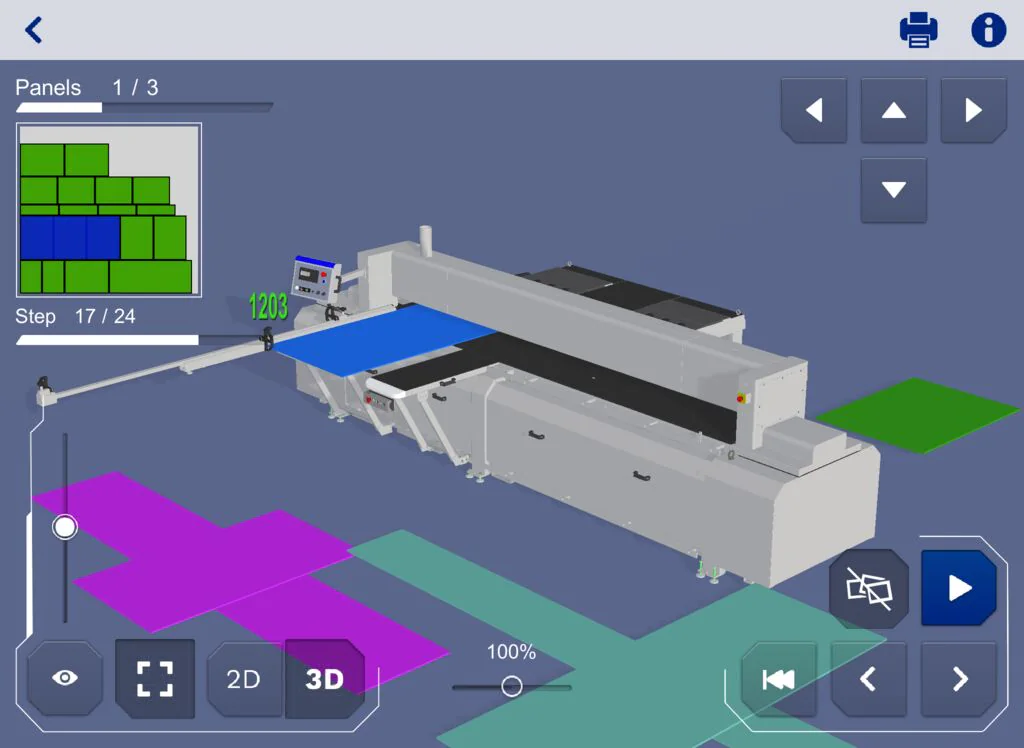Click the 100% speed slider handle

(511, 686)
